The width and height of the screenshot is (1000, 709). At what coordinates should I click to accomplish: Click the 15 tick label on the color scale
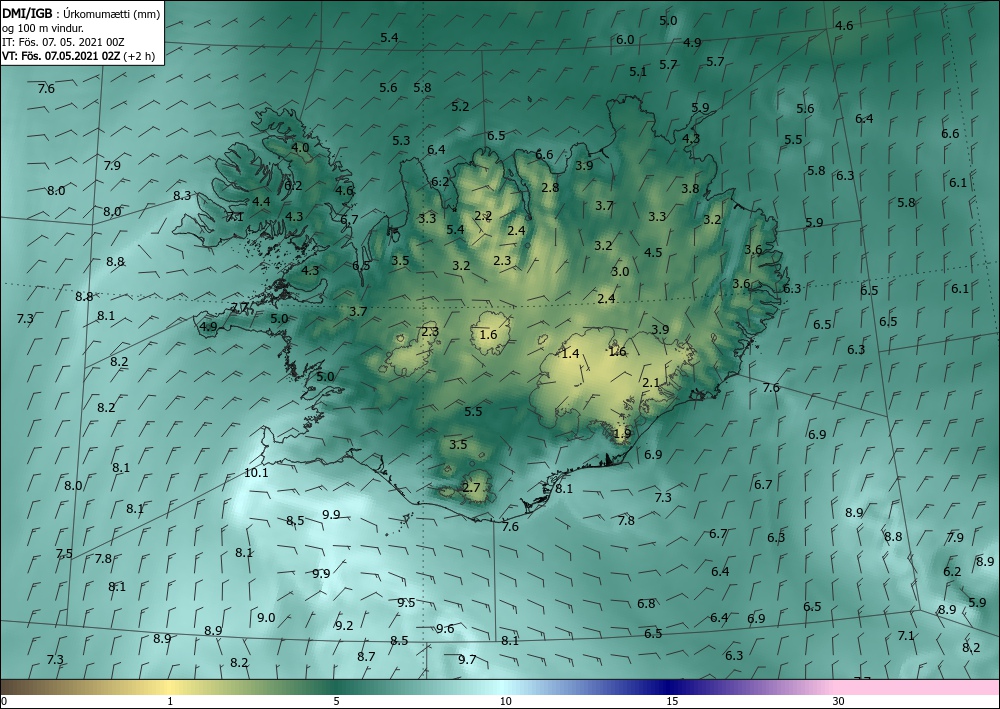(672, 701)
